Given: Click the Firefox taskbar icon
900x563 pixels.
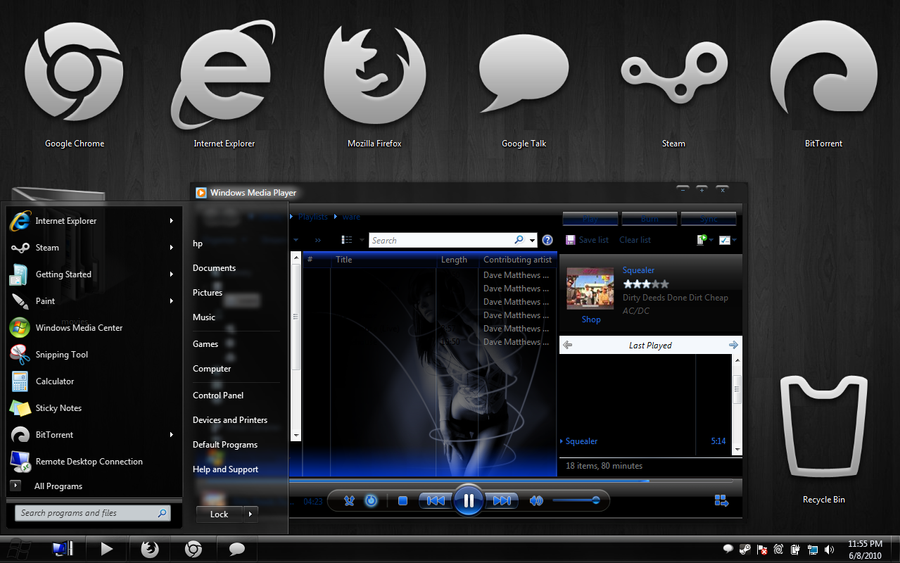Looking at the screenshot, I should (x=149, y=549).
